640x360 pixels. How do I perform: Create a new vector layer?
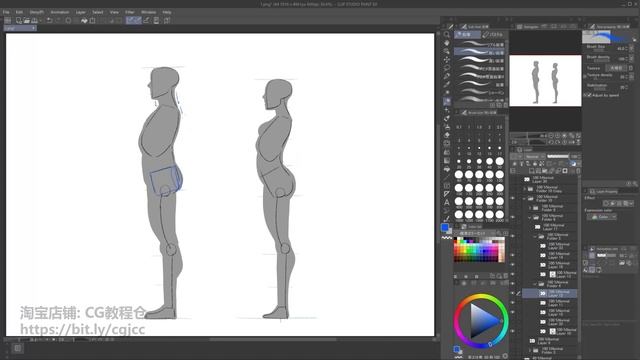538,171
